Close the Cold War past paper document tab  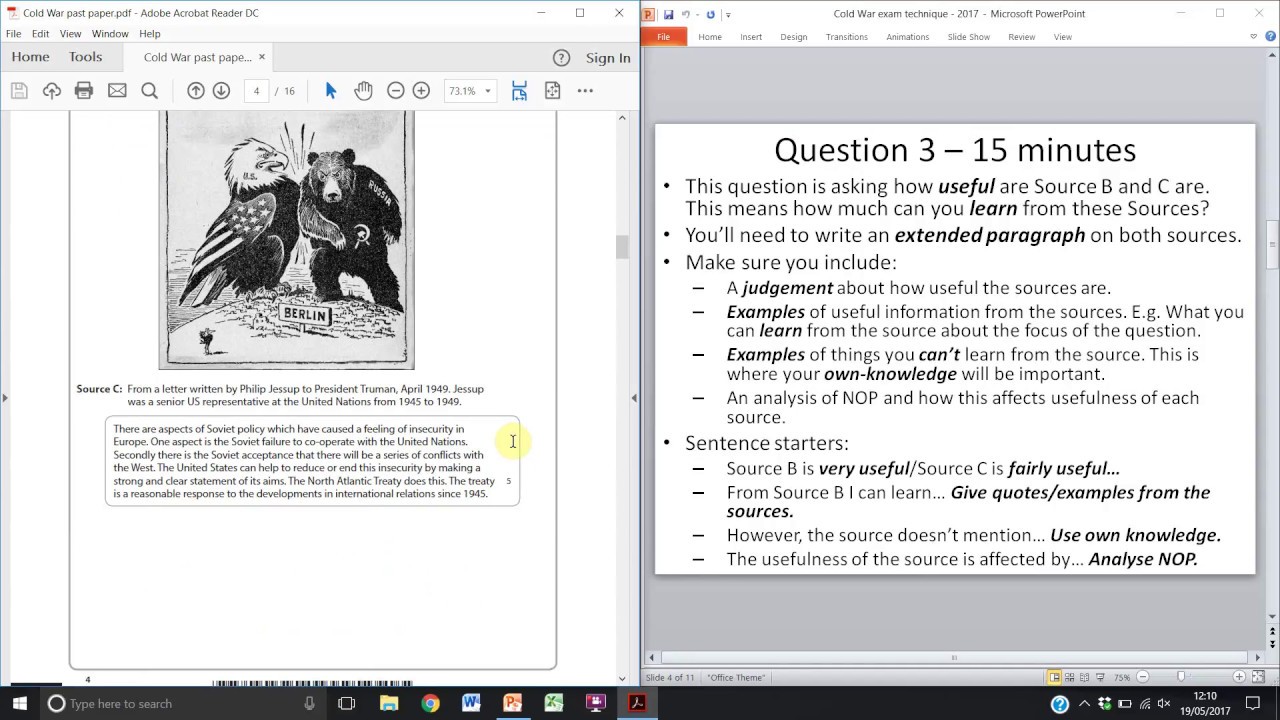[x=262, y=57]
